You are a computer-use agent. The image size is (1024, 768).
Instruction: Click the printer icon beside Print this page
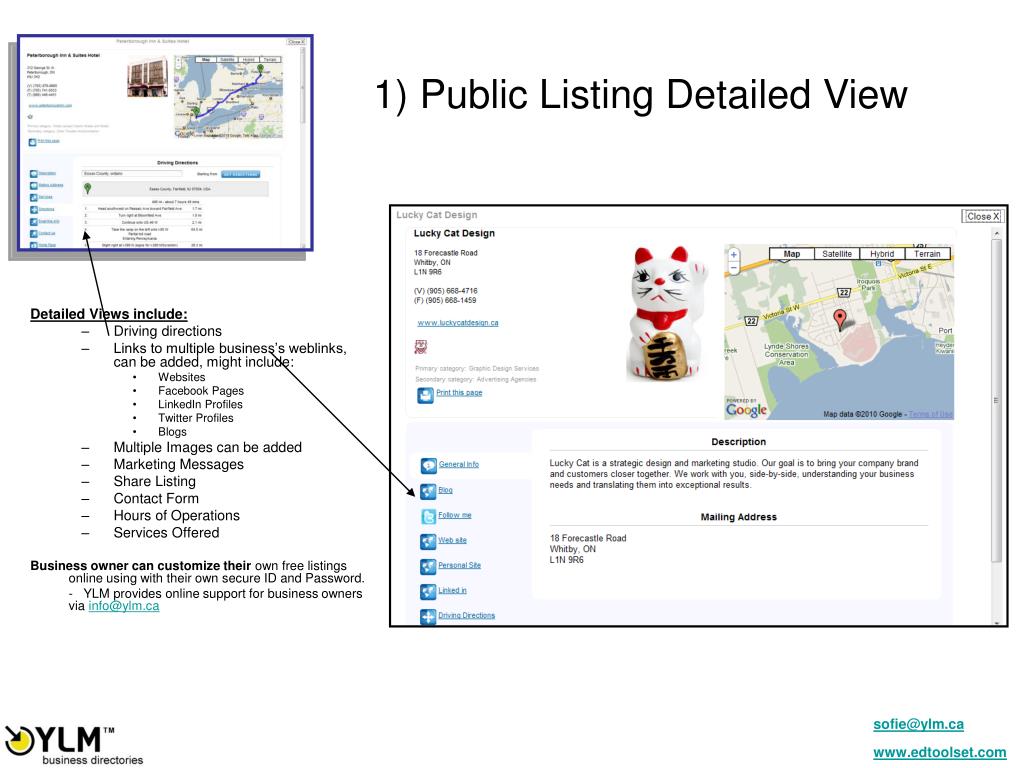click(425, 394)
